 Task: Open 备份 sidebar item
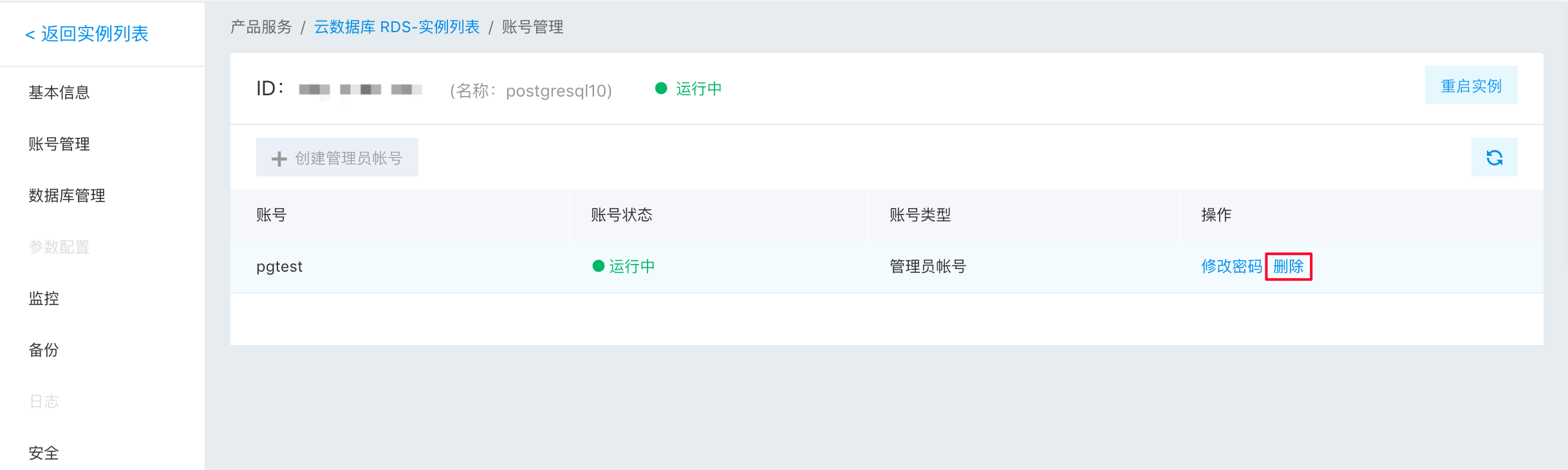44,350
